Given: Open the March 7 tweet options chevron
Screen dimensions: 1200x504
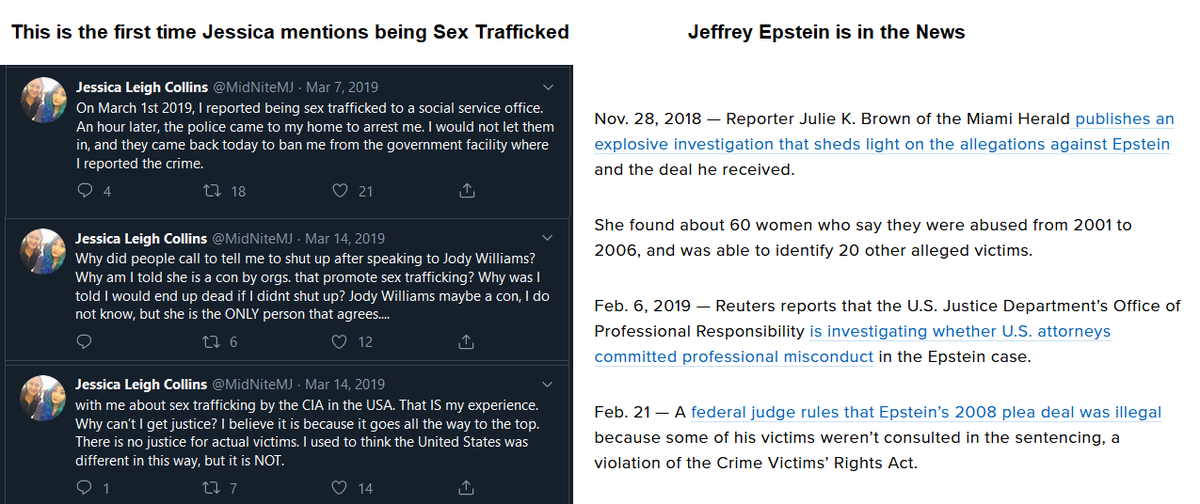Looking at the screenshot, I should pyautogui.click(x=546, y=87).
